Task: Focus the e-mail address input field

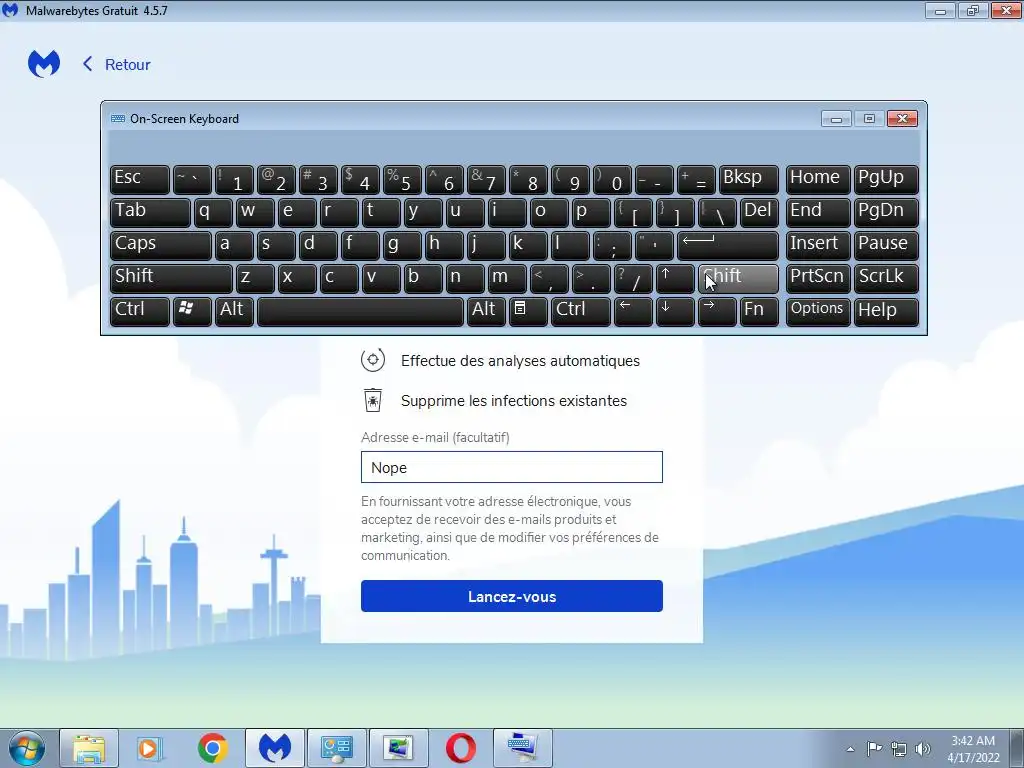Action: click(x=511, y=467)
